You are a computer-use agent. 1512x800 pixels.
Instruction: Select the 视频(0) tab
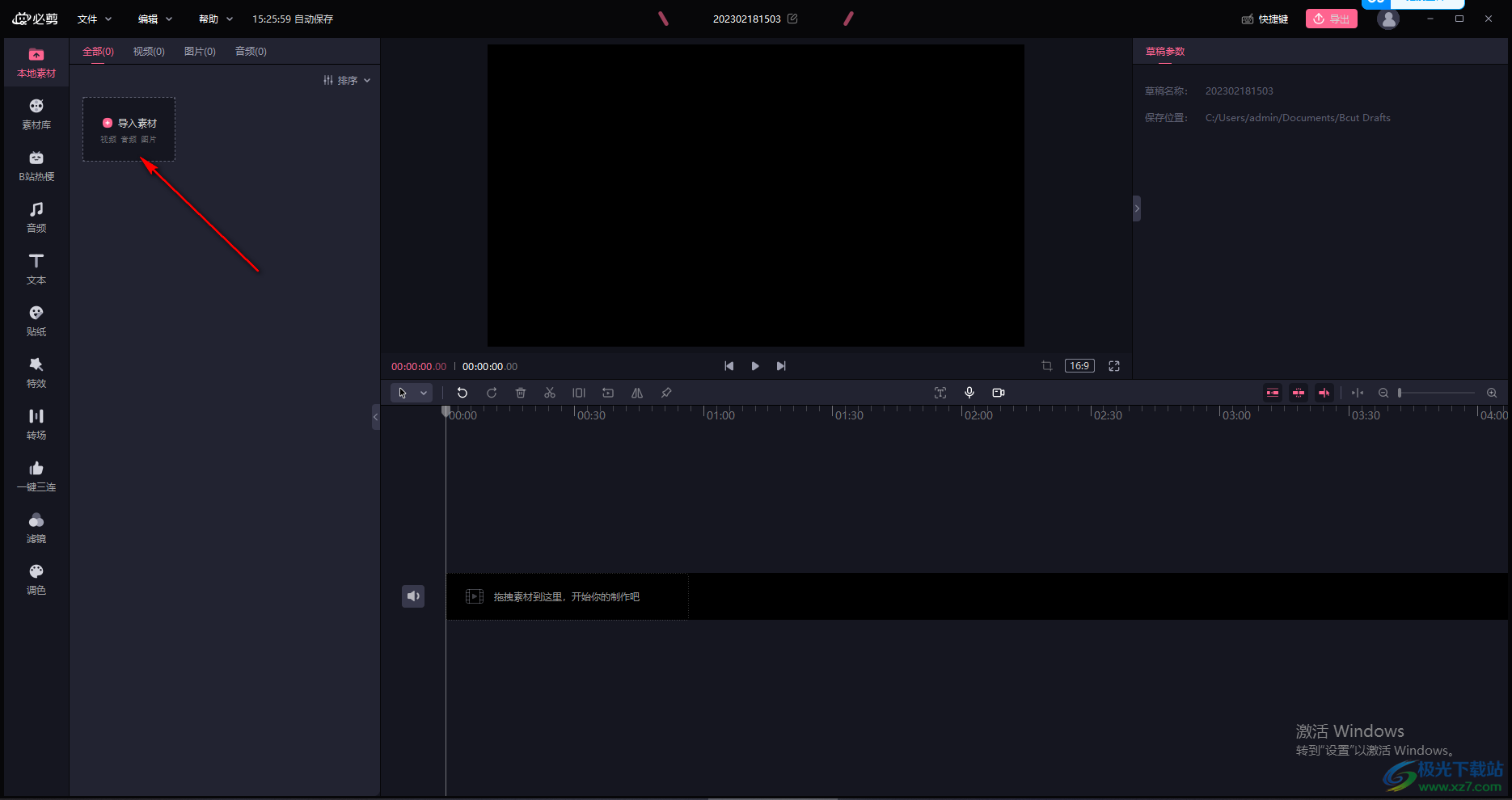[149, 51]
